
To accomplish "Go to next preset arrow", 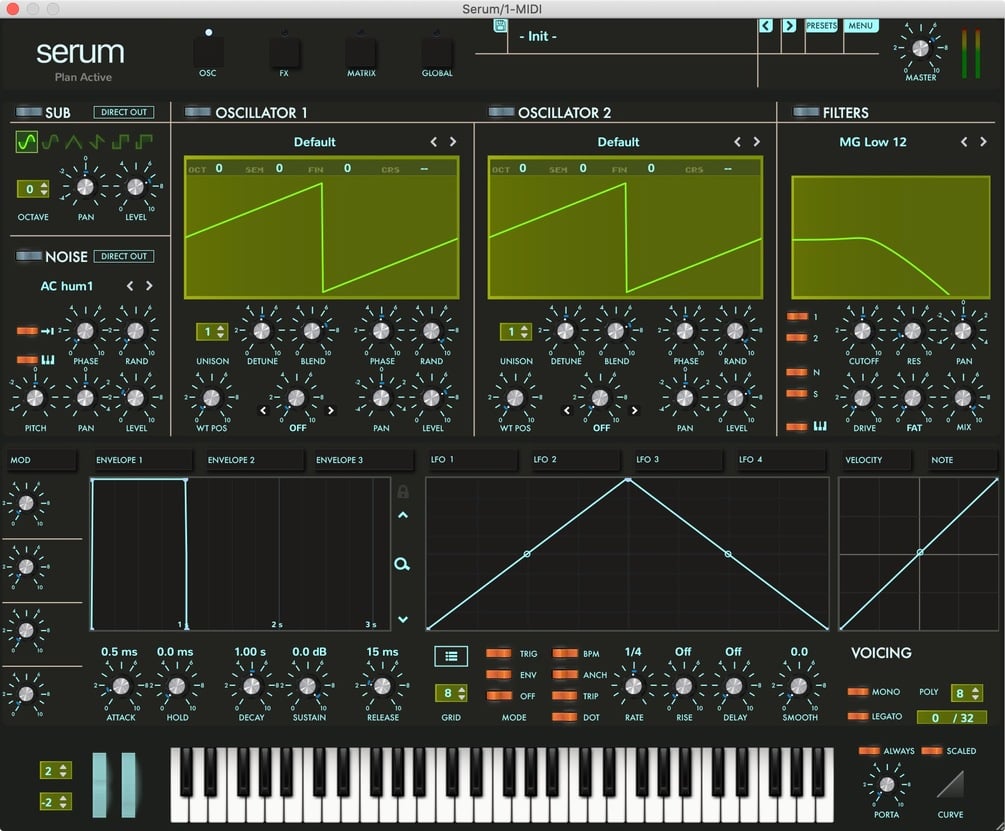I will click(789, 26).
